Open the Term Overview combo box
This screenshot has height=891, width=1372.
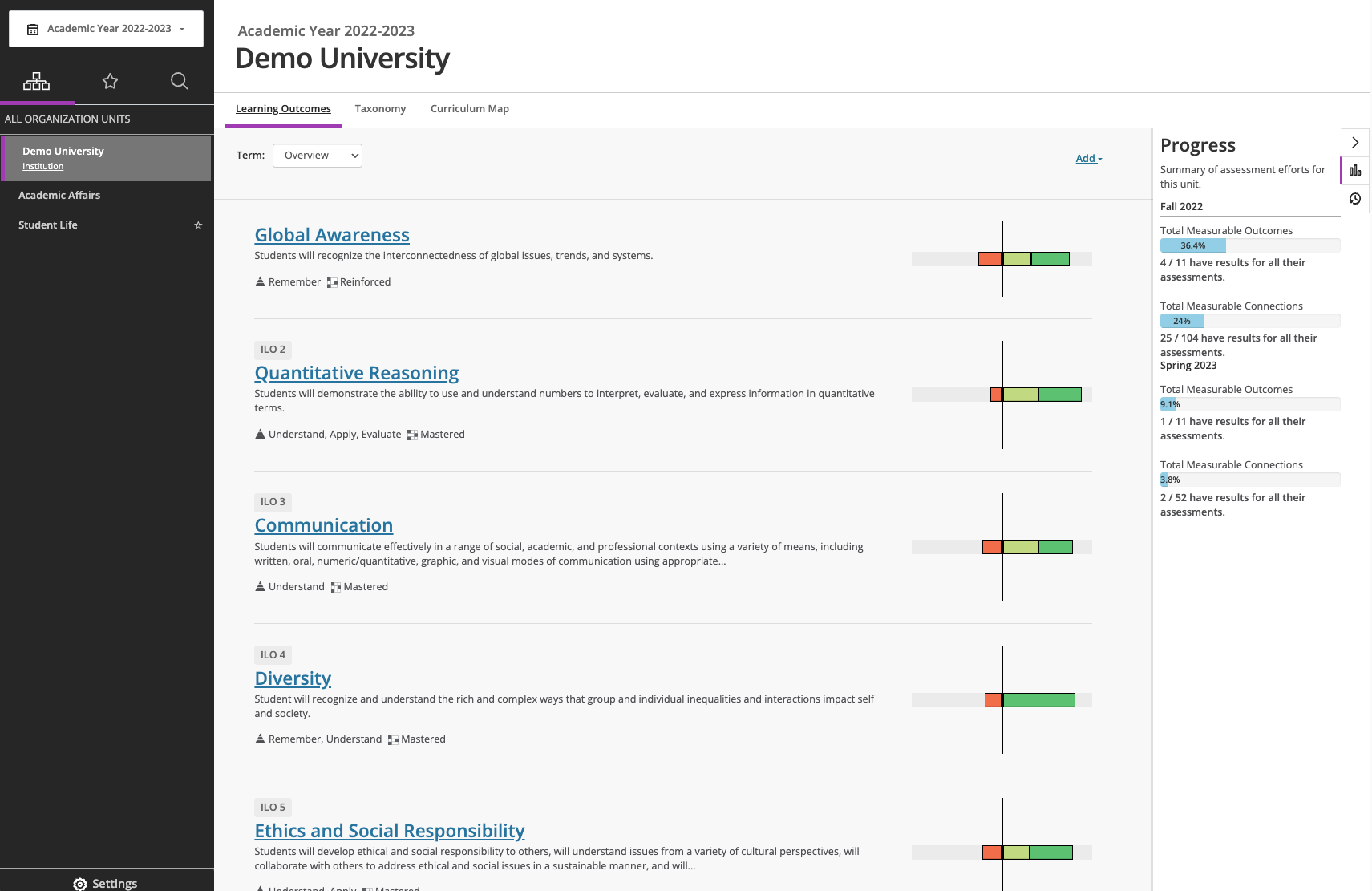tap(318, 156)
